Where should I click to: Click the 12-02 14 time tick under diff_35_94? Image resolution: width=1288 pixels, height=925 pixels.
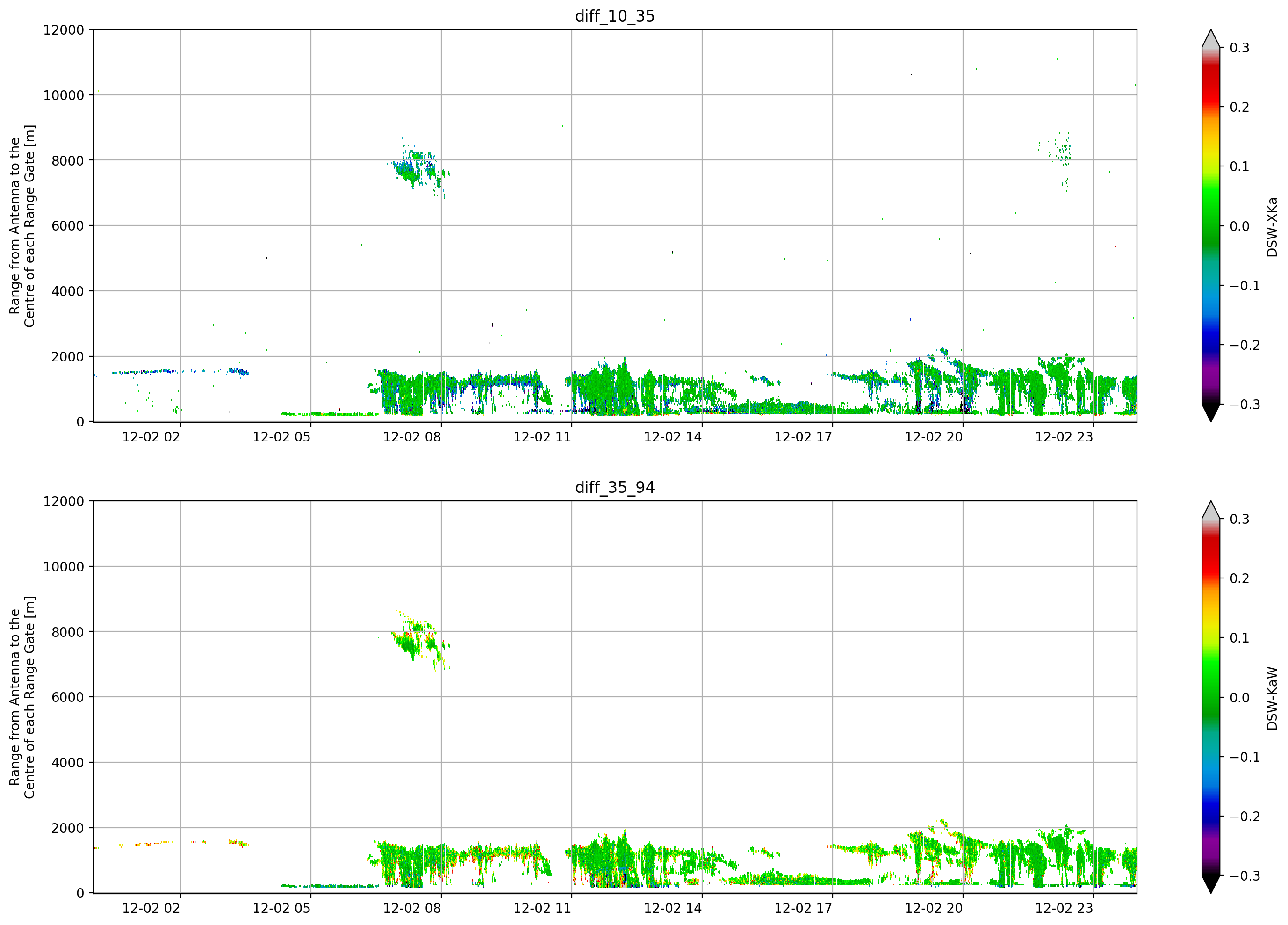click(x=673, y=909)
